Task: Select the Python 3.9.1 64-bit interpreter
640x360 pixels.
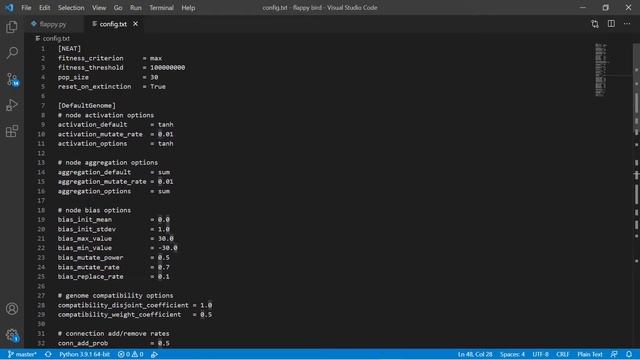Action: tap(84, 354)
